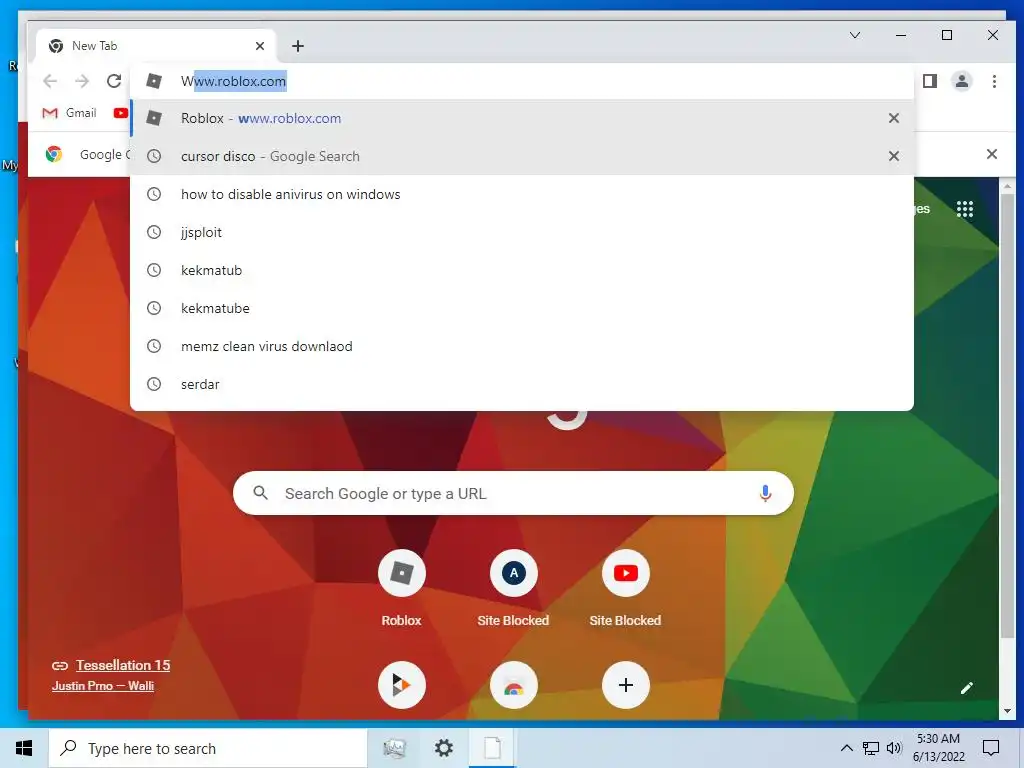
Task: Add a shortcut with the plus tile
Action: click(626, 685)
